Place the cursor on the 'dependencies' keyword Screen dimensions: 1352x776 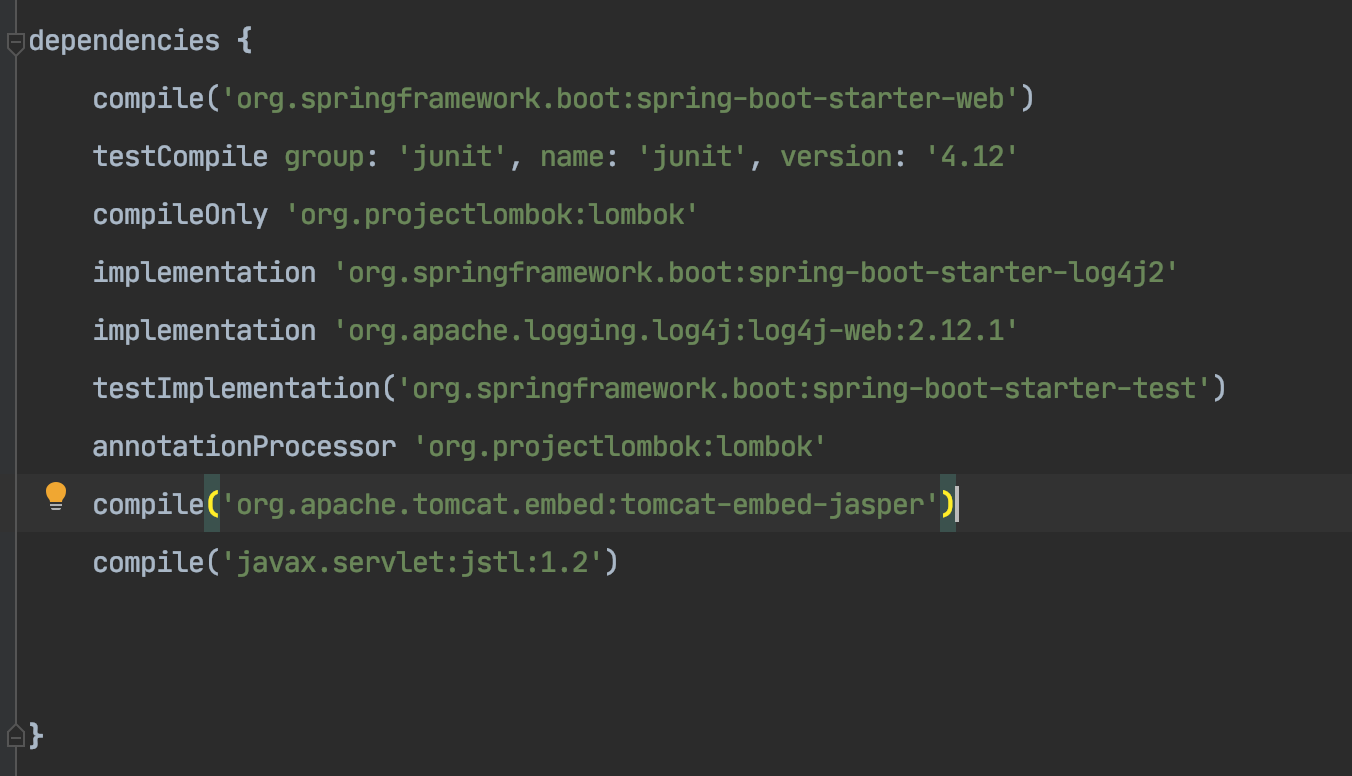point(124,41)
